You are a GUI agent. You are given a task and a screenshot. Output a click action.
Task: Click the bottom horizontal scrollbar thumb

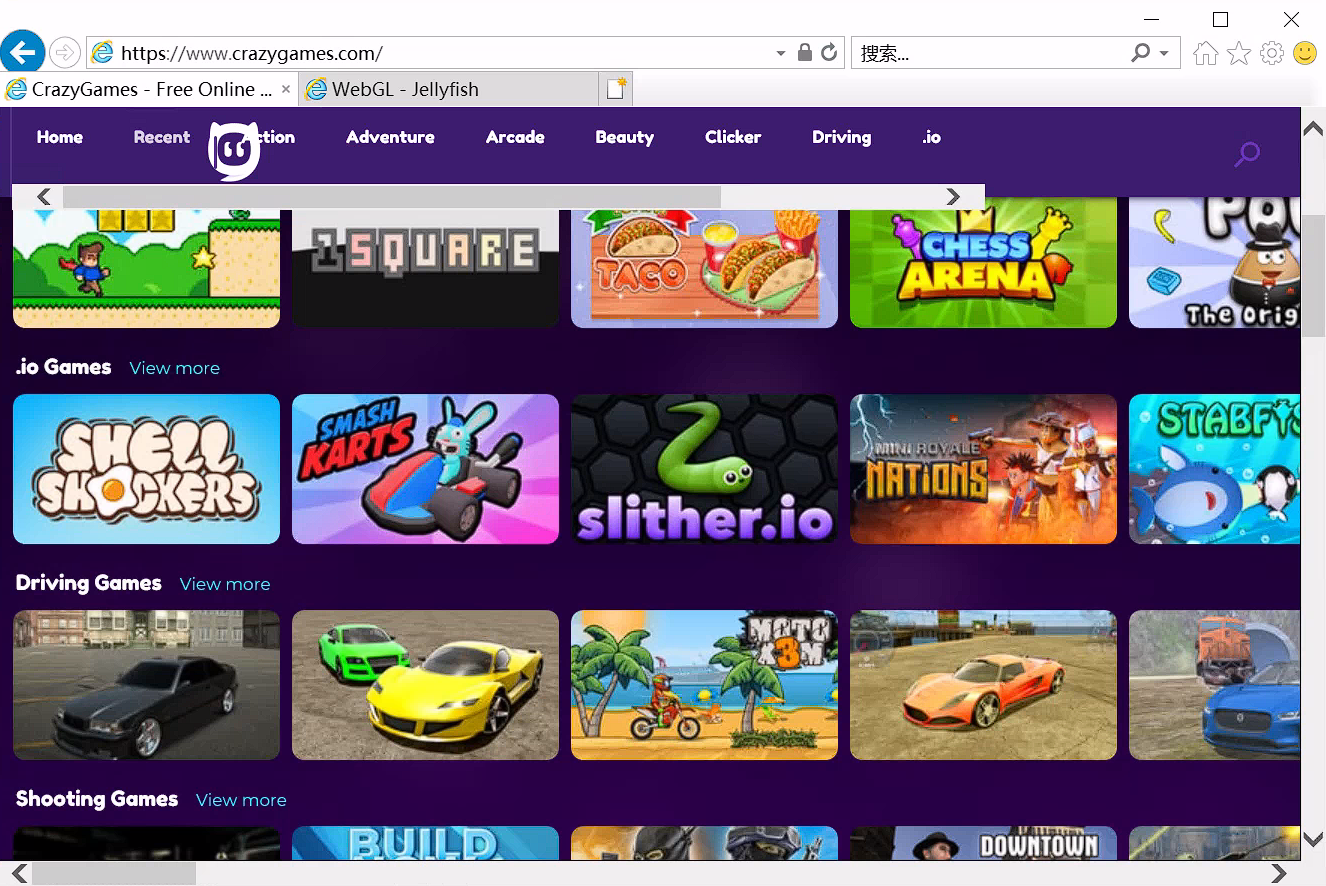tap(114, 874)
